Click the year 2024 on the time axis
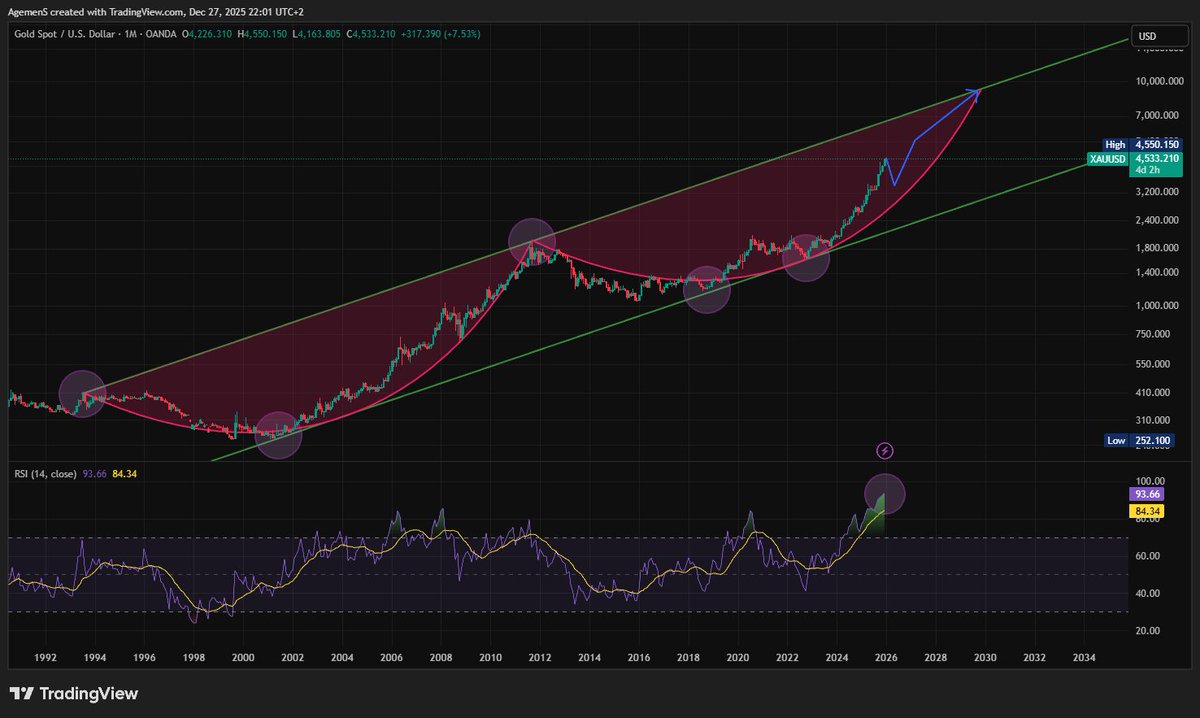Image resolution: width=1200 pixels, height=718 pixels. click(x=836, y=657)
